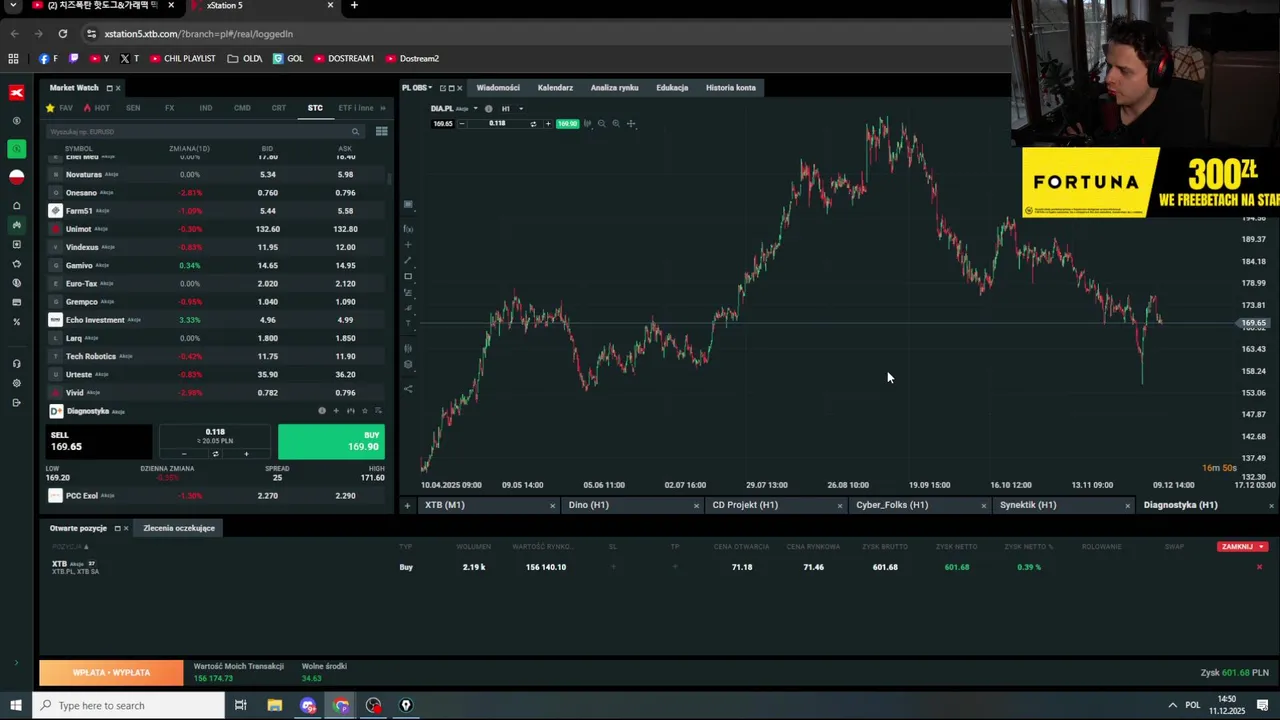Select the line drawing tool on chart
This screenshot has width=1280, height=720.
click(x=408, y=260)
